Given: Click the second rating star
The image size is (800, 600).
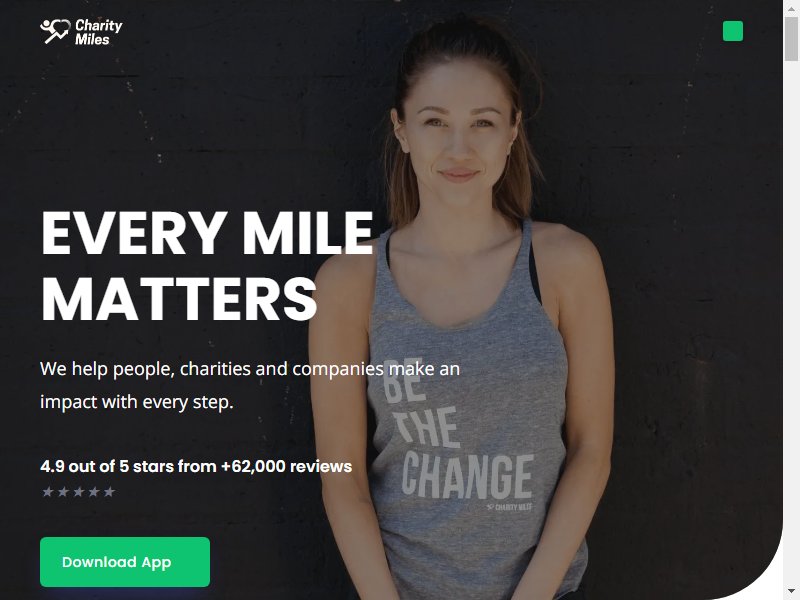Looking at the screenshot, I should (63, 492).
